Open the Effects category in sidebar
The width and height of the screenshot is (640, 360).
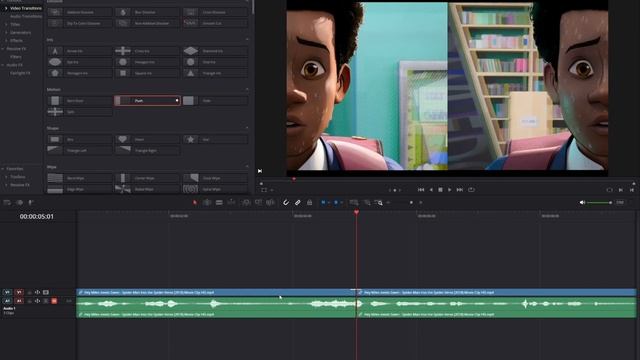pyautogui.click(x=16, y=40)
